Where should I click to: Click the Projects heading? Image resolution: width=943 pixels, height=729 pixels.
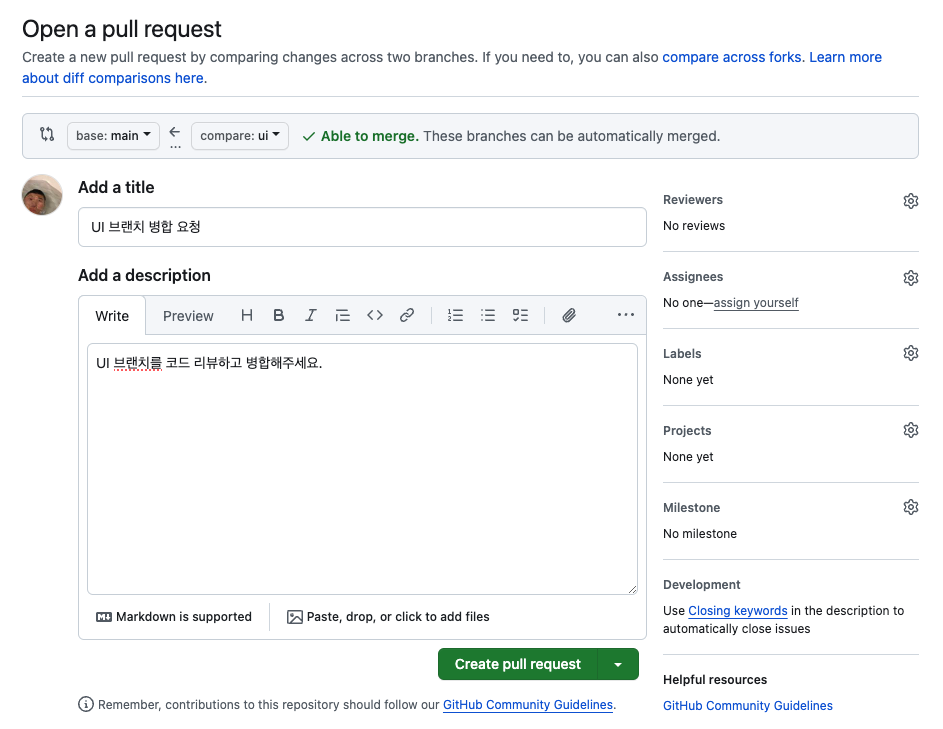coord(687,431)
